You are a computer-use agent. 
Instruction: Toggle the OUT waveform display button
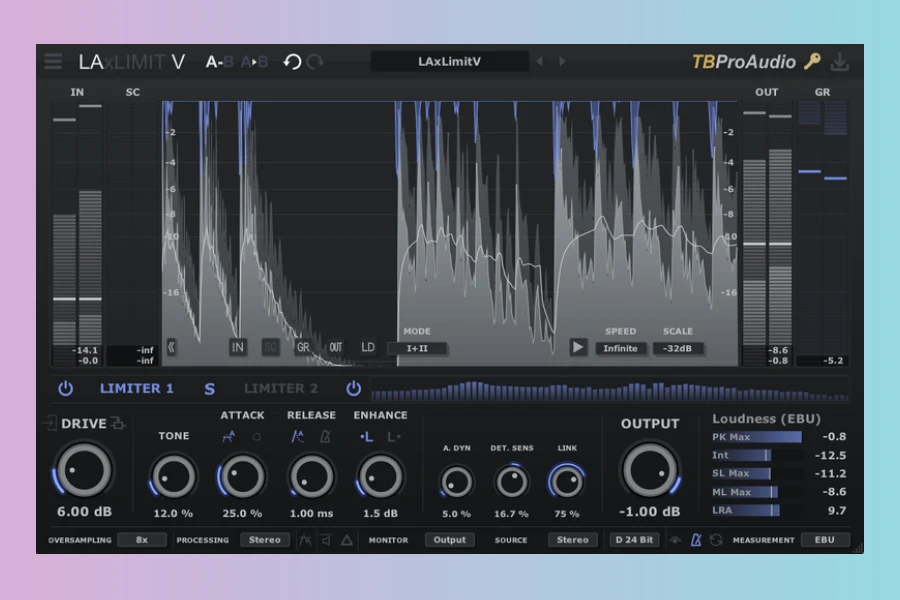[336, 347]
